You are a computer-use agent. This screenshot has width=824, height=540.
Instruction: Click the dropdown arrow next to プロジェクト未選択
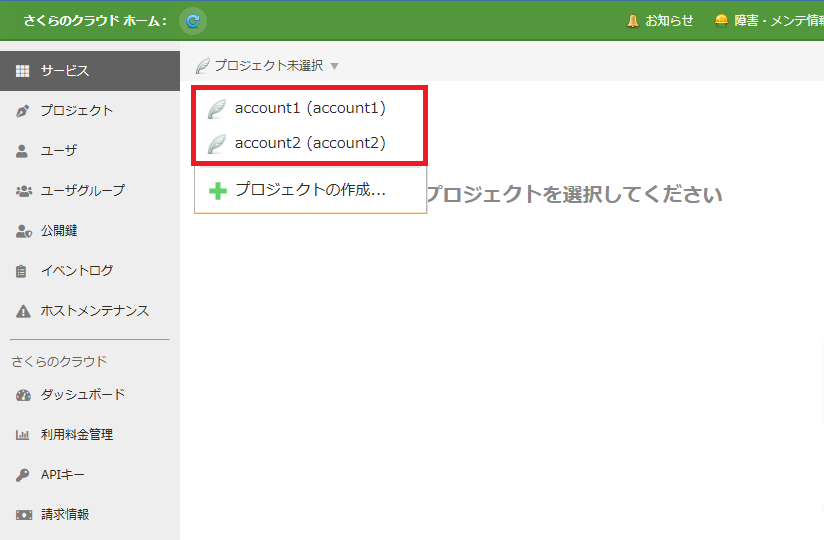[334, 66]
